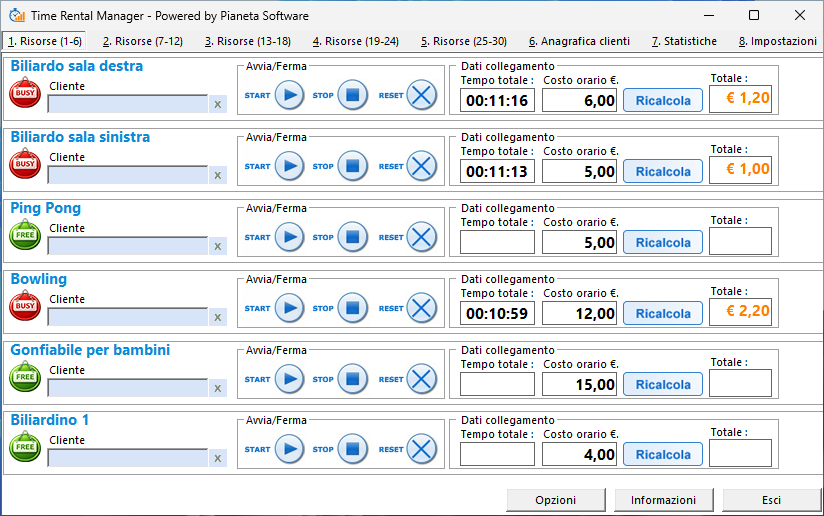Reset the Biliardo sala sinistra timer
The width and height of the screenshot is (824, 516).
coord(421,166)
